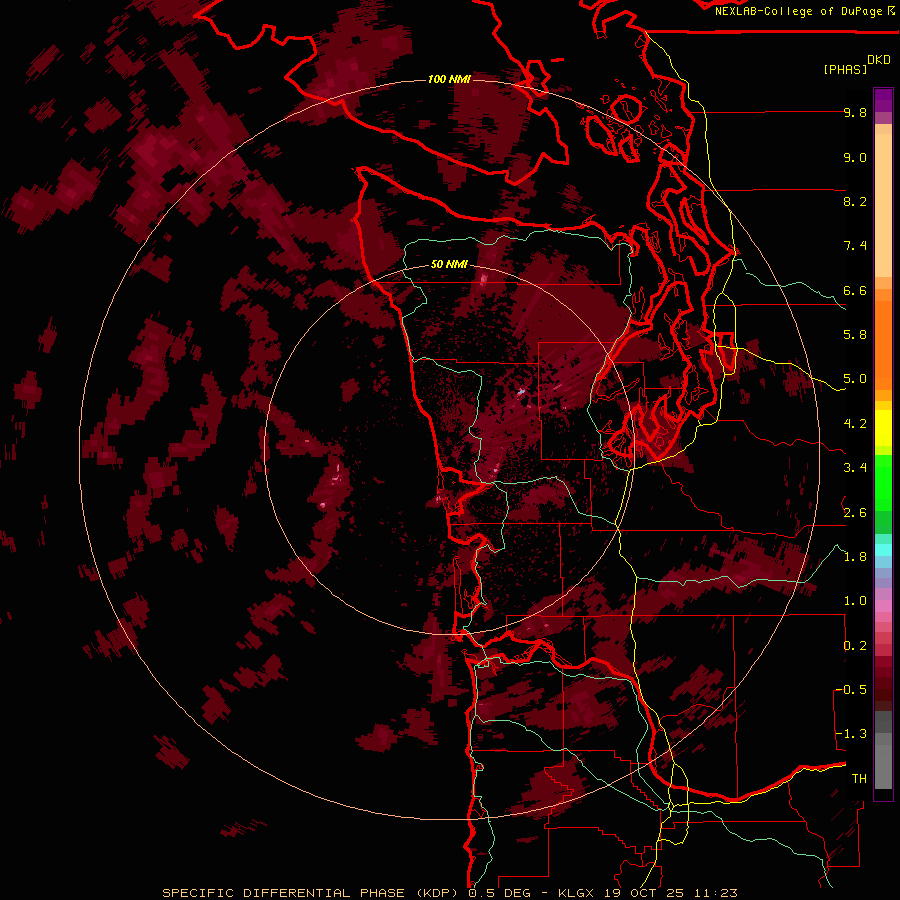Click the 5.8 legend value
900x900 pixels.
[855, 335]
